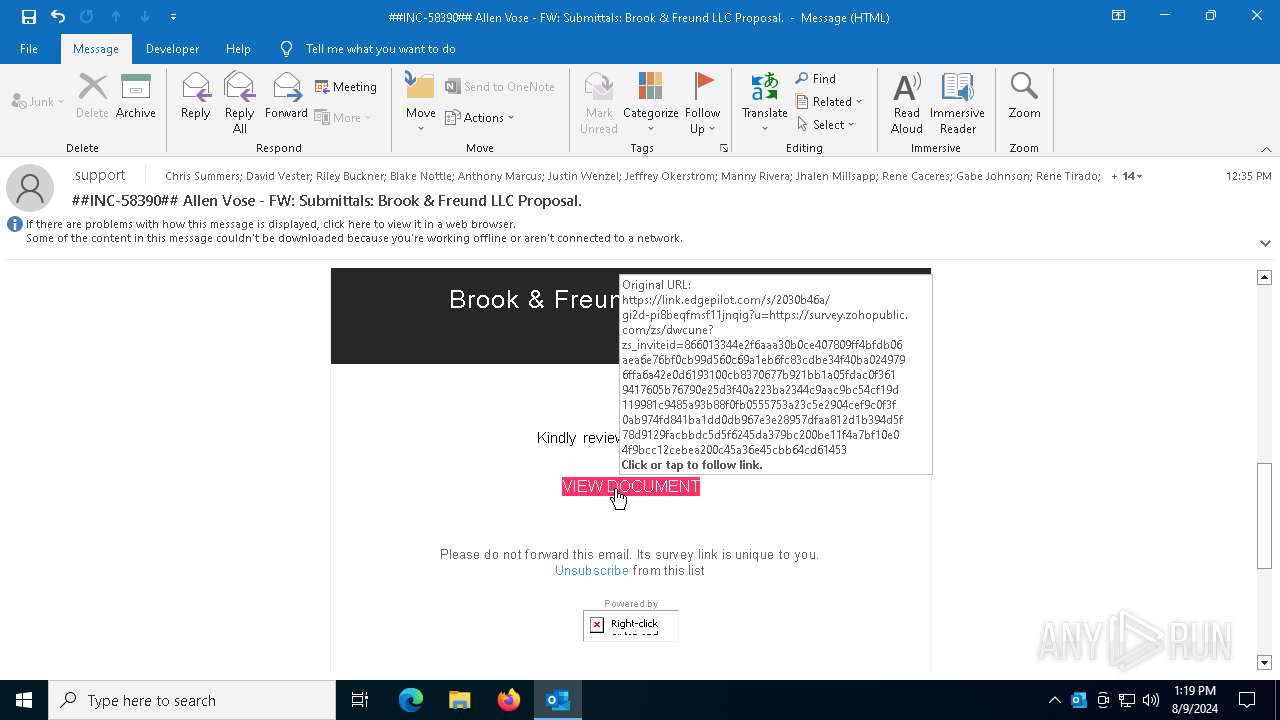Open the Developer tab
The height and width of the screenshot is (720, 1280).
[172, 49]
